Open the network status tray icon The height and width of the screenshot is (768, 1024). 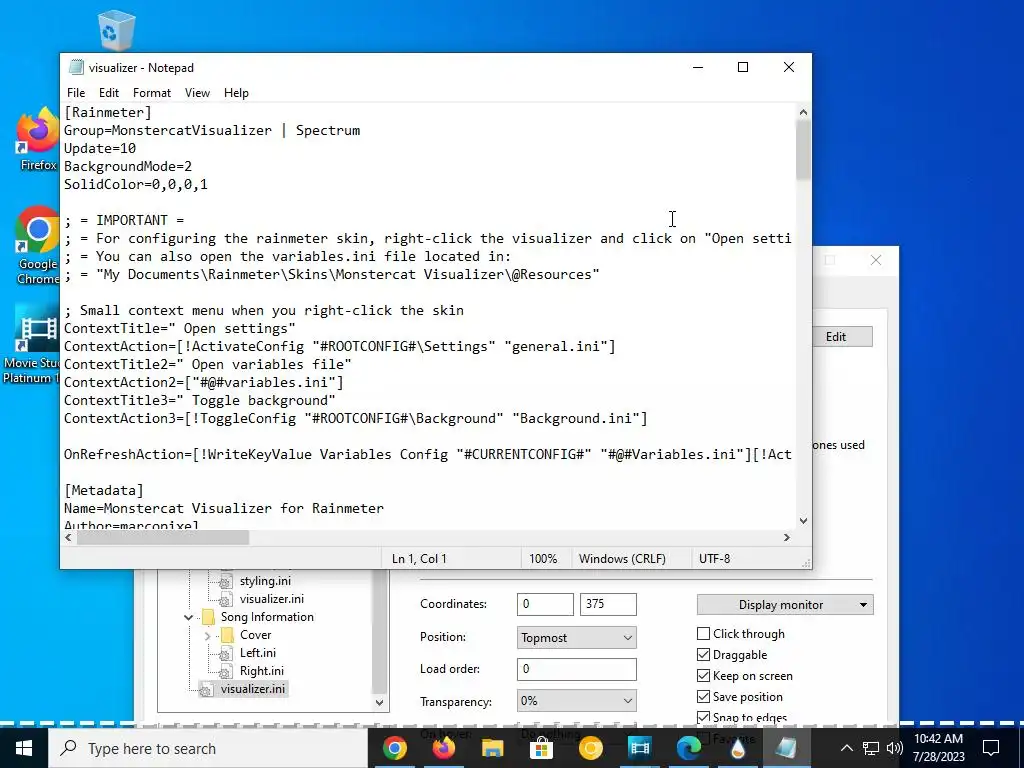point(871,748)
